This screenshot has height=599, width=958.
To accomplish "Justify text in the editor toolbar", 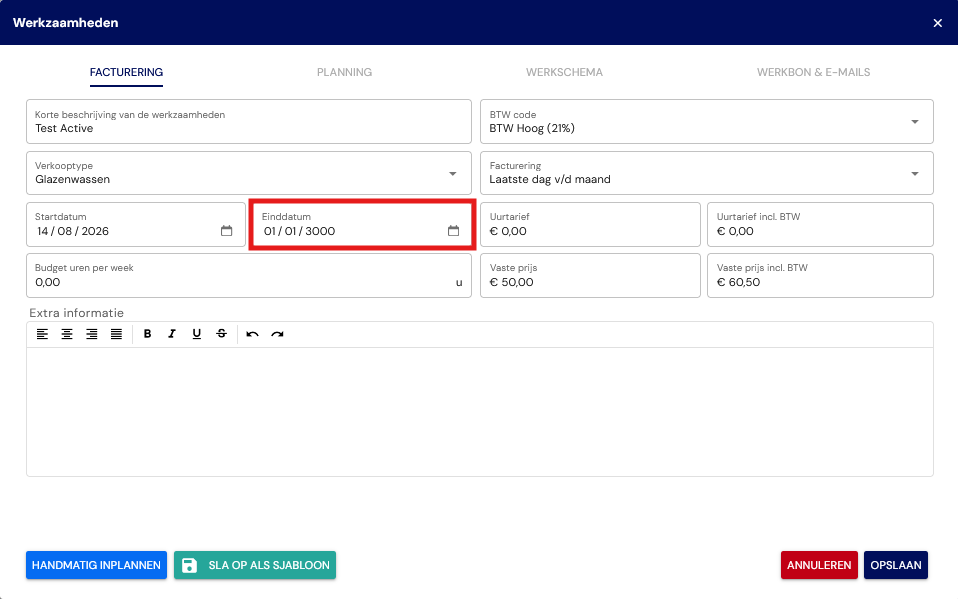I will point(116,334).
